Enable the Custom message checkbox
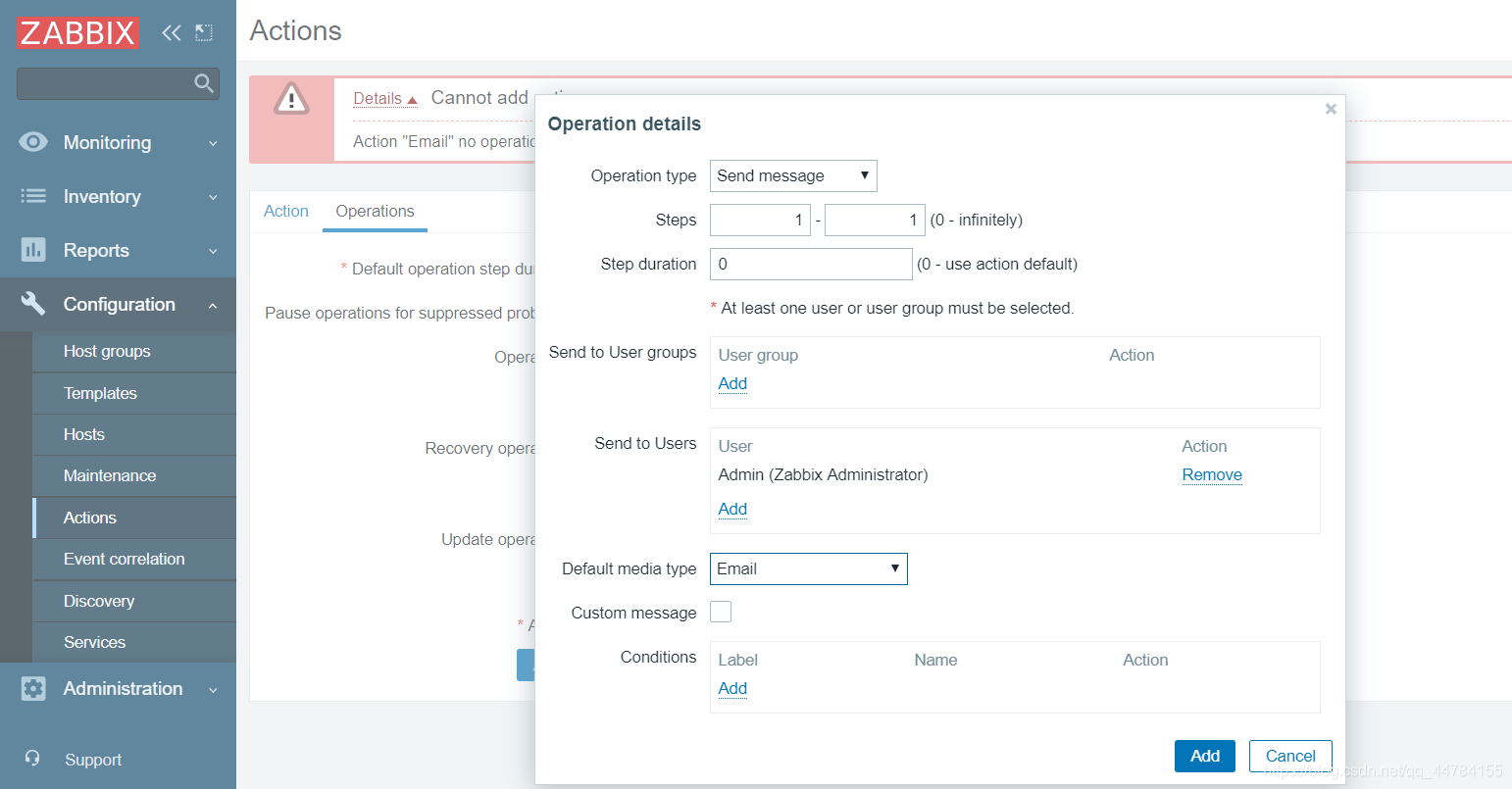Image resolution: width=1512 pixels, height=789 pixels. (x=721, y=612)
